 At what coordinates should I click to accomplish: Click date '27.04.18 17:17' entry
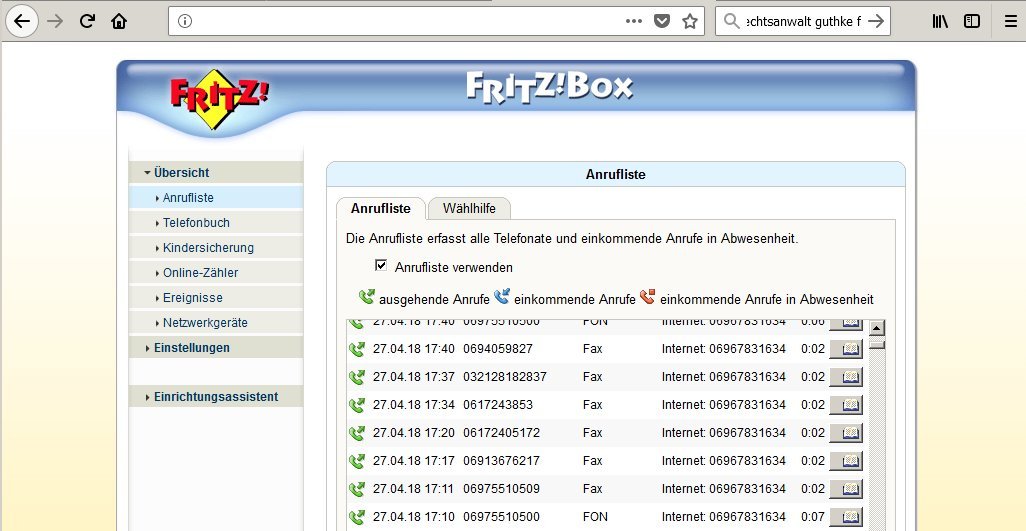(414, 461)
